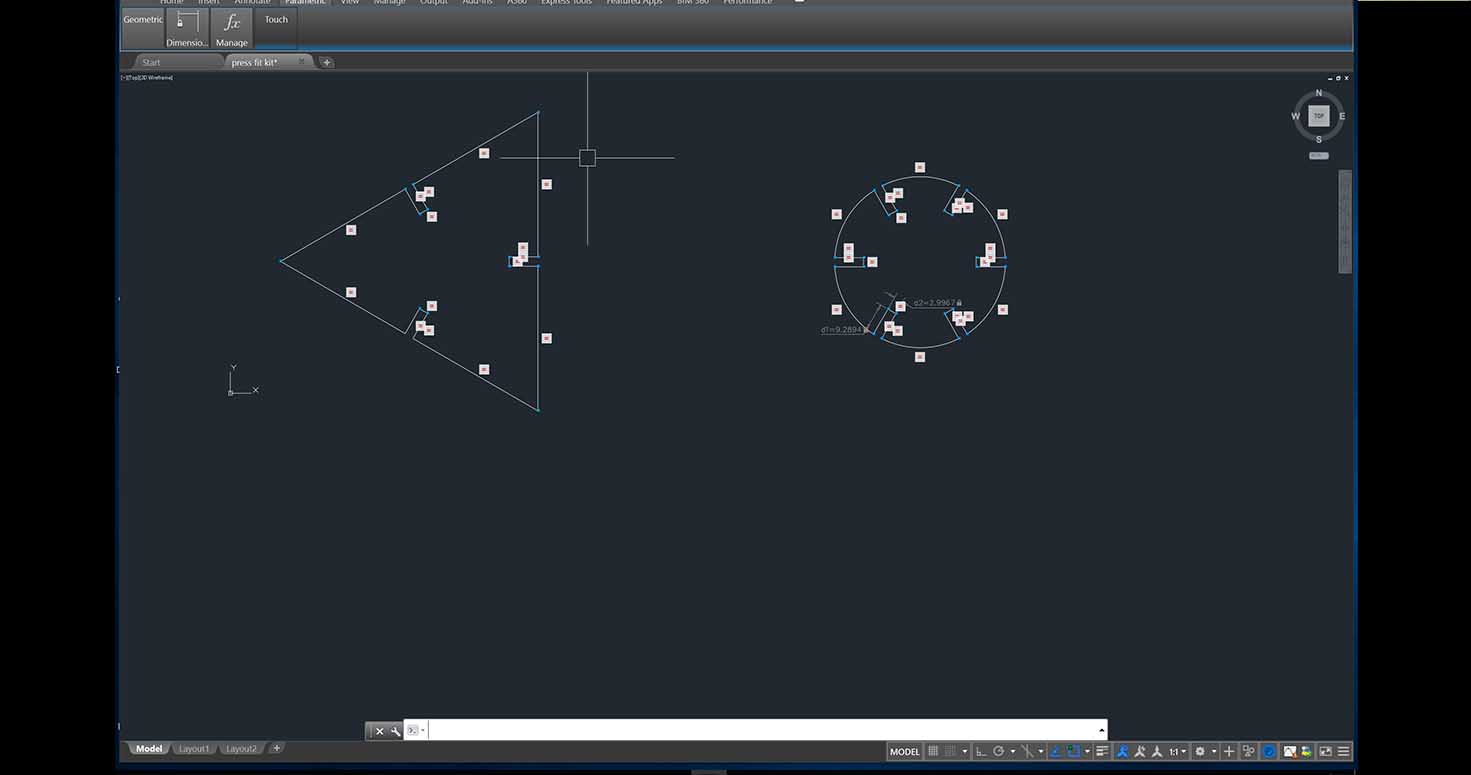
Task: Toggle 2D object snap
Action: (x=1073, y=751)
